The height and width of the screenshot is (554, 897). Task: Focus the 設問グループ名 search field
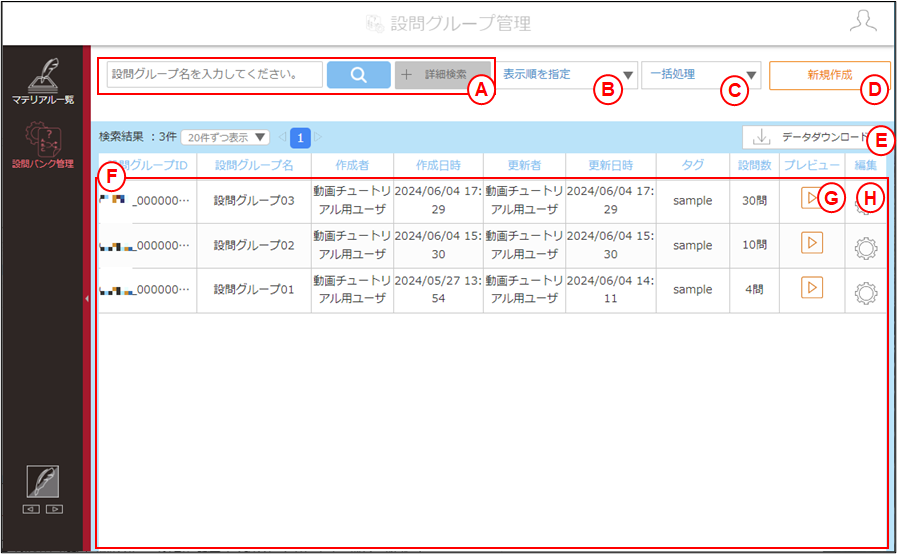click(215, 74)
